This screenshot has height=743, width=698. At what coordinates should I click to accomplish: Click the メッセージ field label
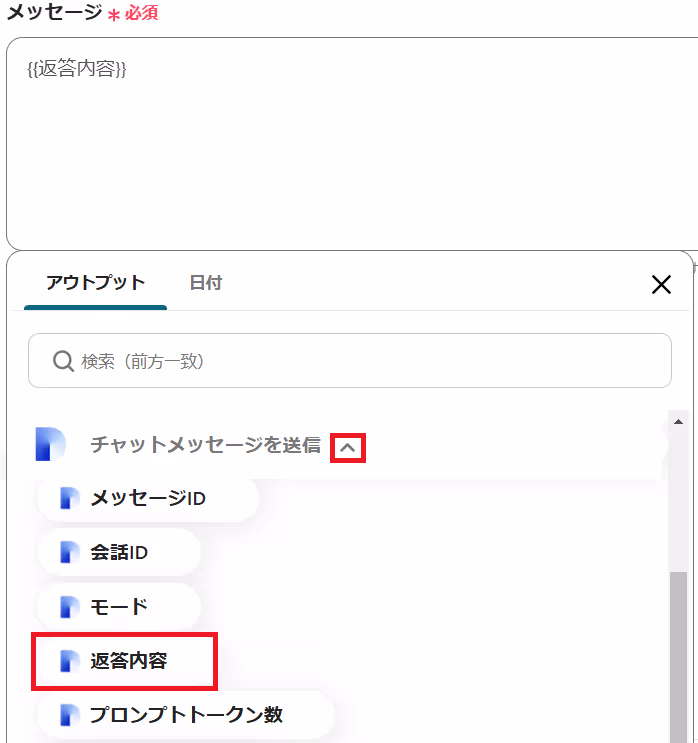(54, 11)
